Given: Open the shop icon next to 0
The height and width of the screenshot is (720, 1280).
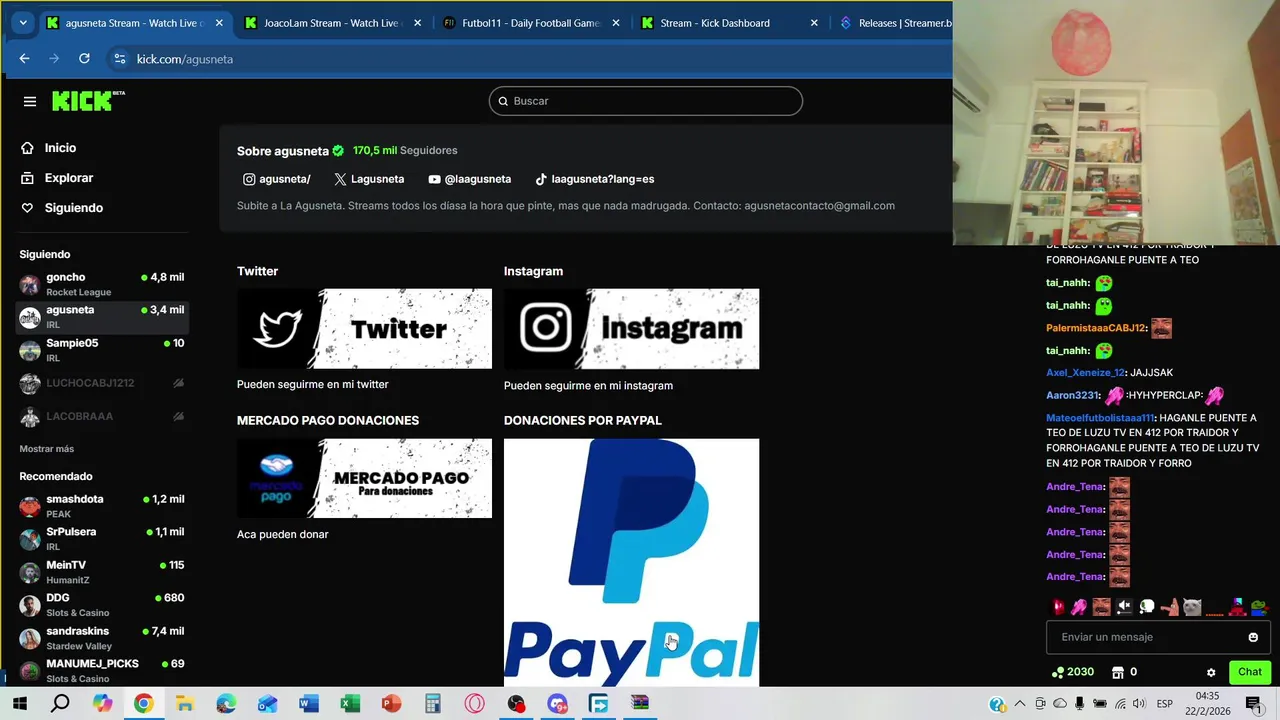Looking at the screenshot, I should [1118, 672].
